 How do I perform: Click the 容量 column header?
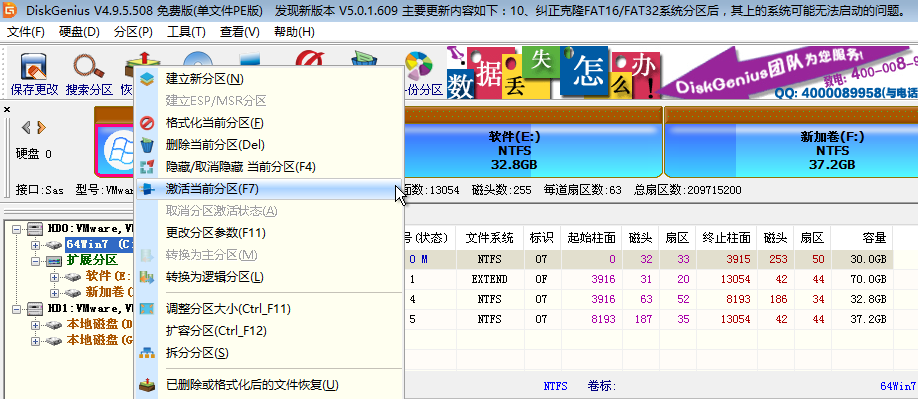click(x=862, y=238)
